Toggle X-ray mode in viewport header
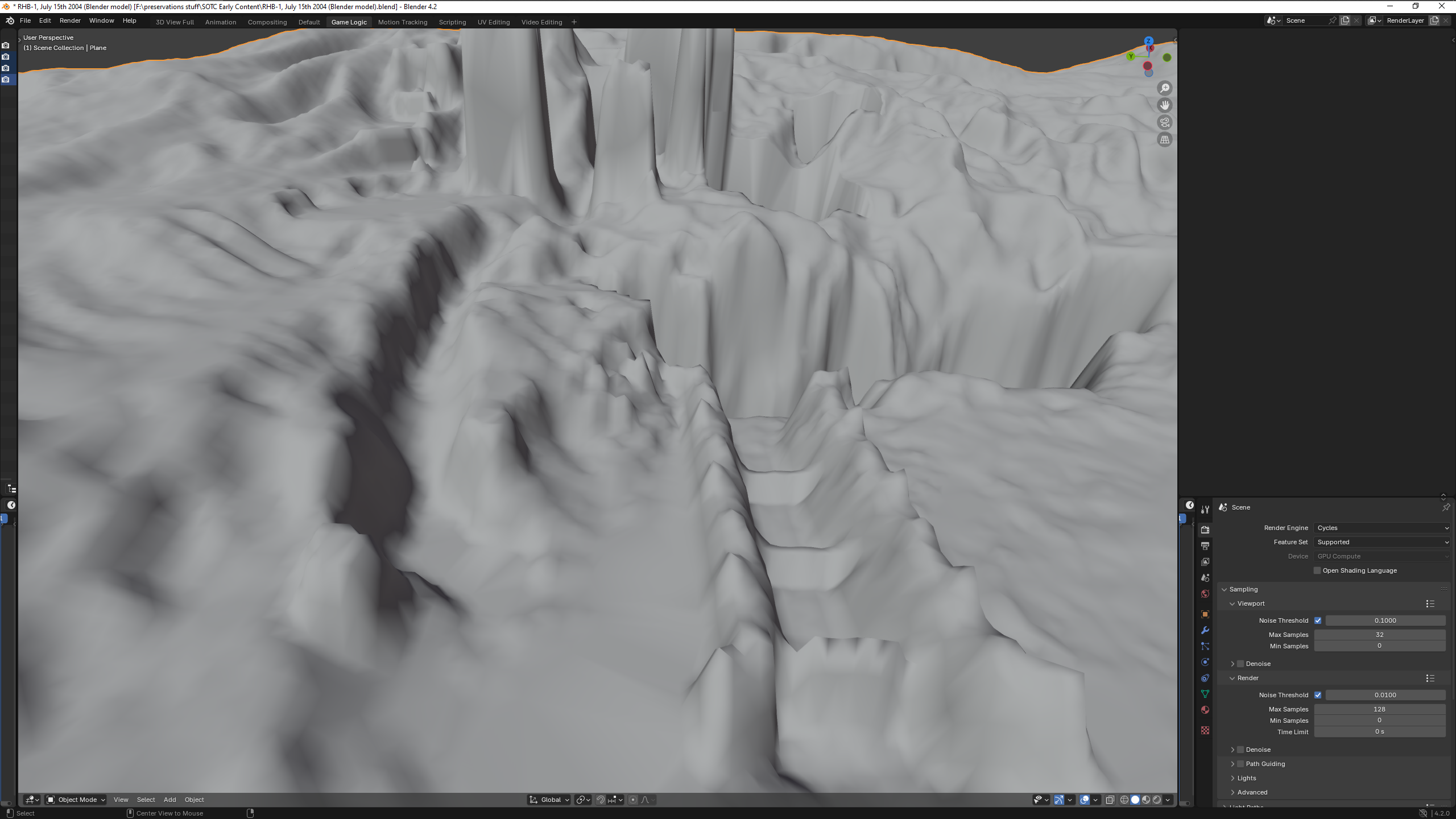1456x819 pixels. pos(1110,800)
